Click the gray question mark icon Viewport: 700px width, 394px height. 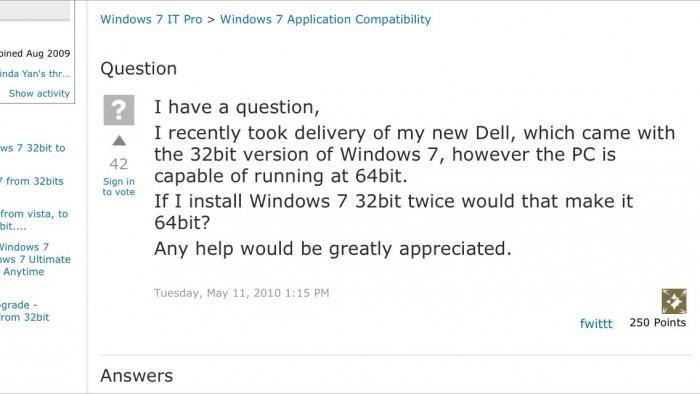[x=119, y=110]
